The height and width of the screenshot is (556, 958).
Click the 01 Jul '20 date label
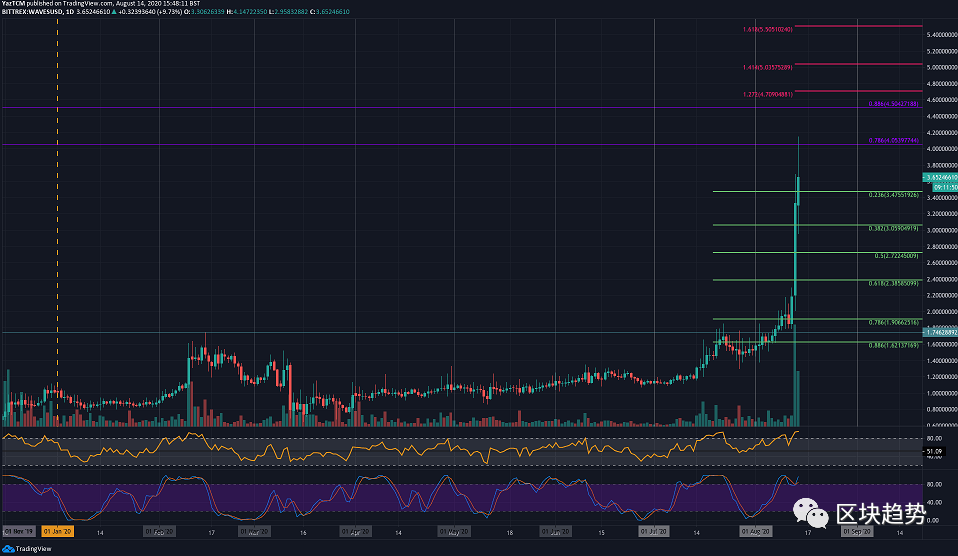(653, 532)
